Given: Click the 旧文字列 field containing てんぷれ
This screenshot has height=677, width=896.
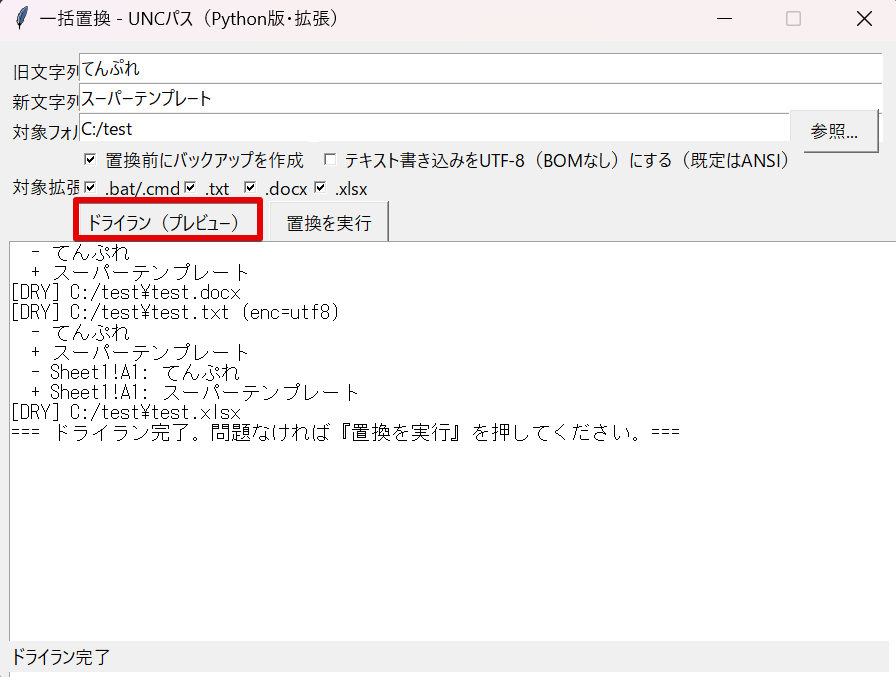Looking at the screenshot, I should (x=480, y=69).
